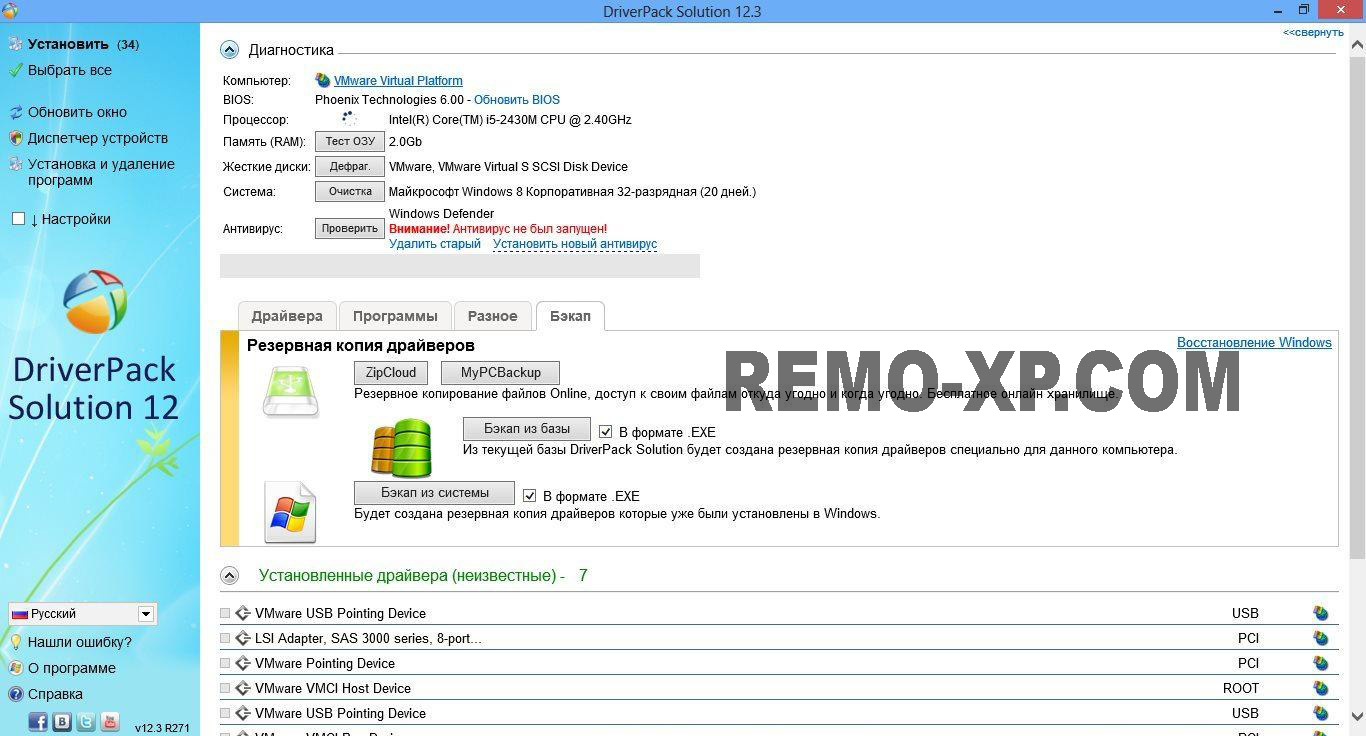Switch to the Программы tab

pos(395,316)
